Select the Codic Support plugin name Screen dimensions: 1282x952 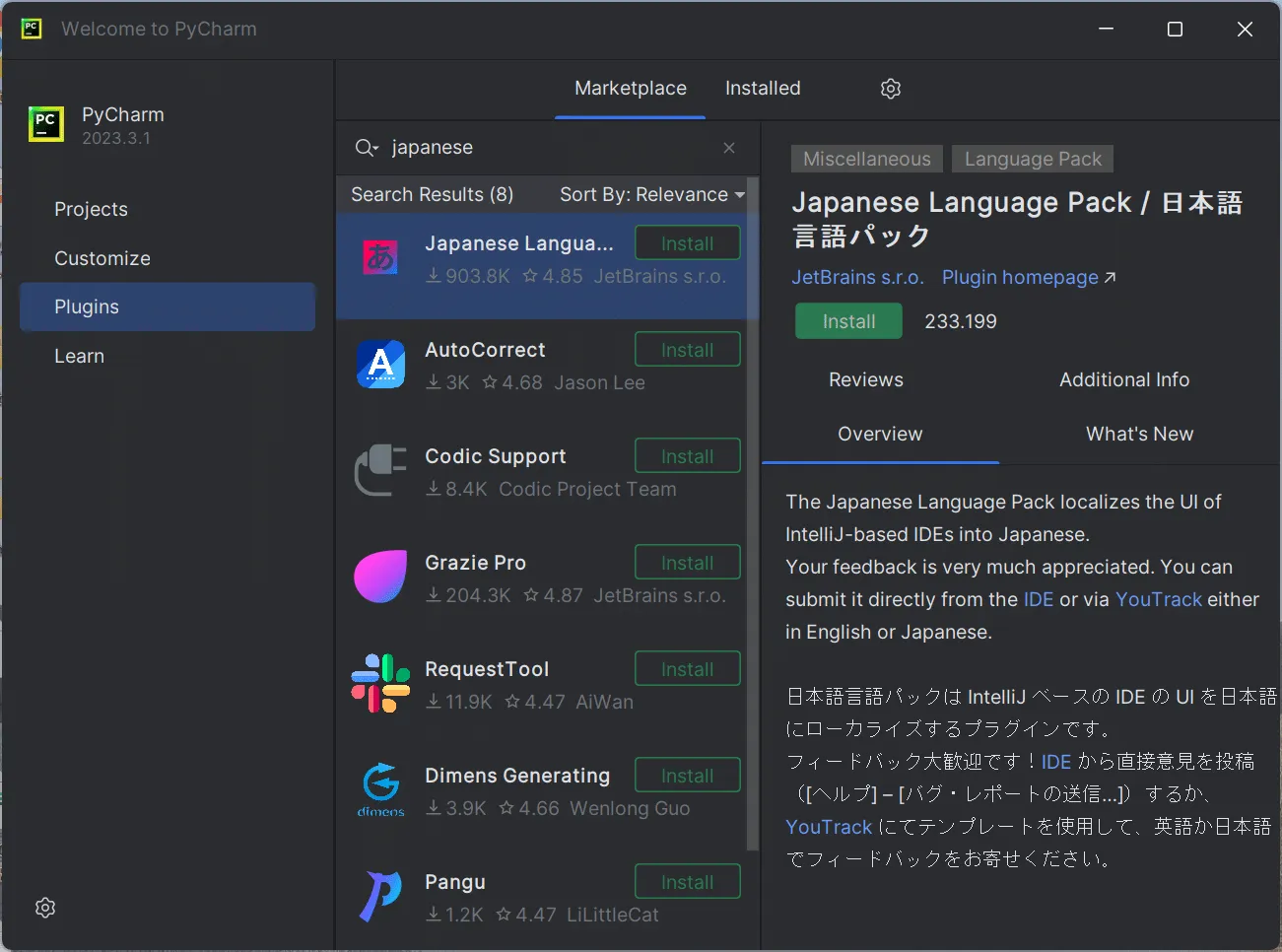point(496,456)
